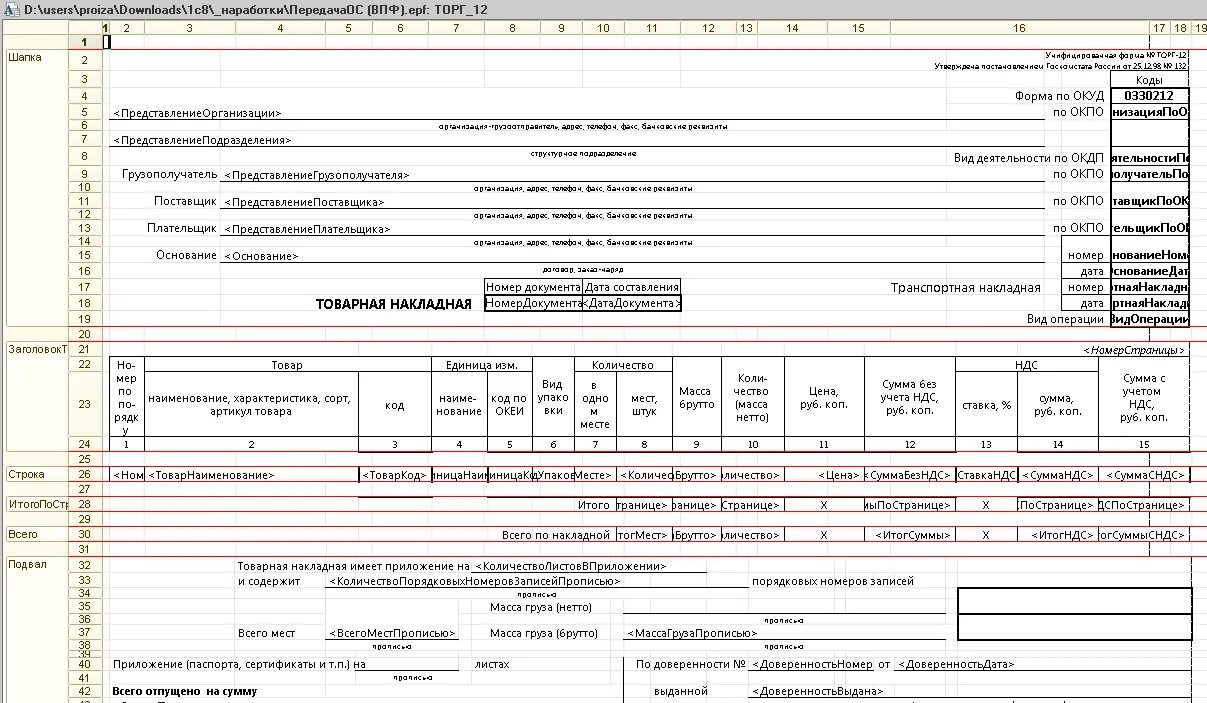Select the 'код по ОКЕИ' header cell
This screenshot has height=703, width=1207.
509,404
